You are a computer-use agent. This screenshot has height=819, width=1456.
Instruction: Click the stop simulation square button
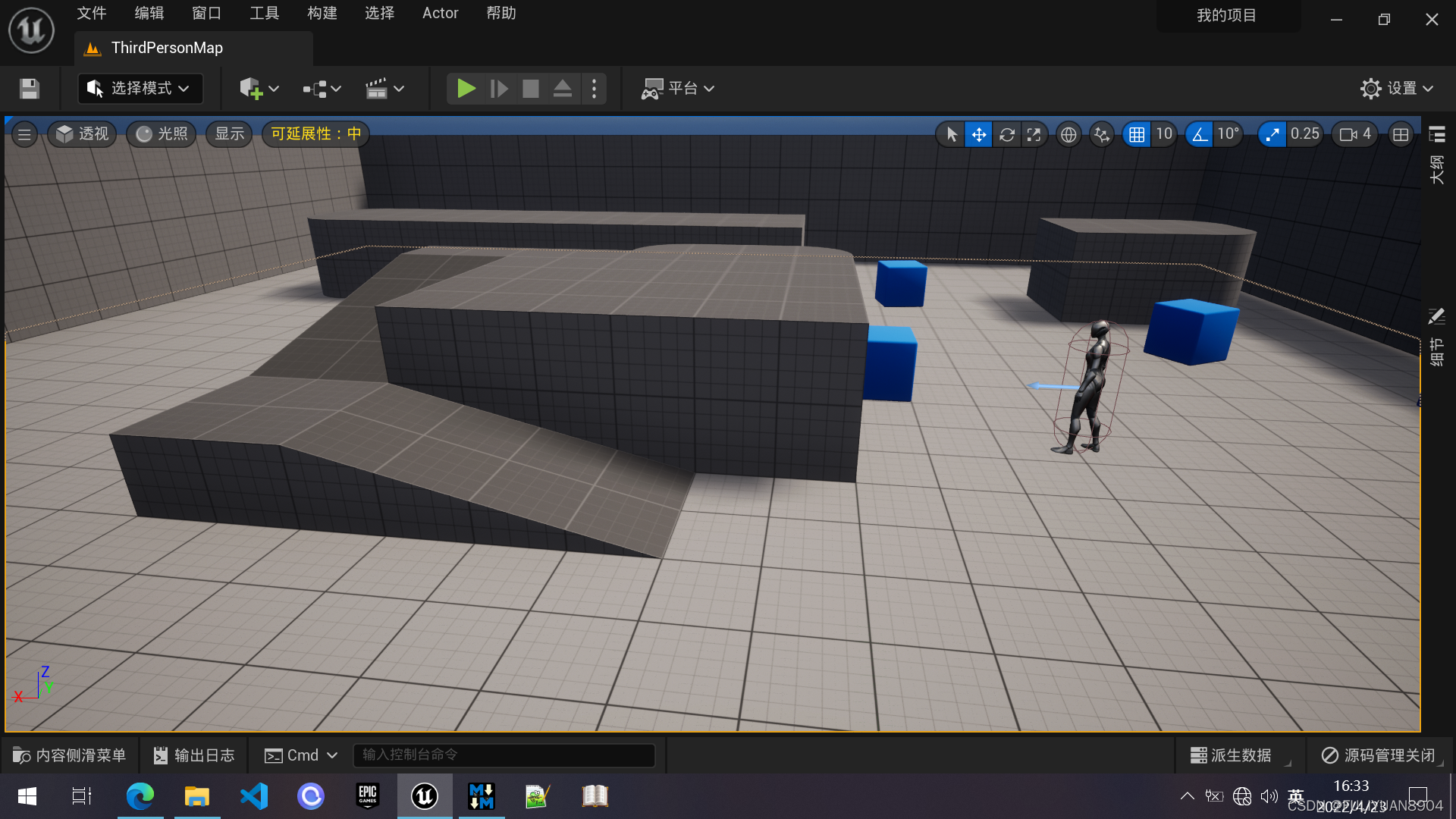tap(531, 89)
